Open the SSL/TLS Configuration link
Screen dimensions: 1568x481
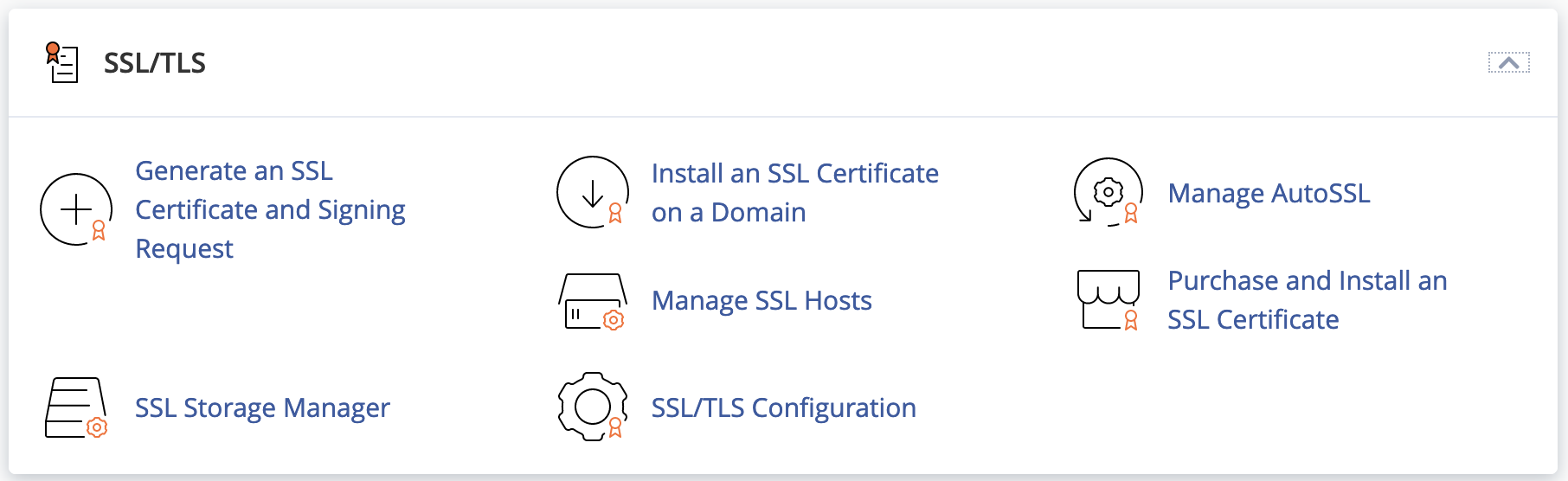coord(783,407)
